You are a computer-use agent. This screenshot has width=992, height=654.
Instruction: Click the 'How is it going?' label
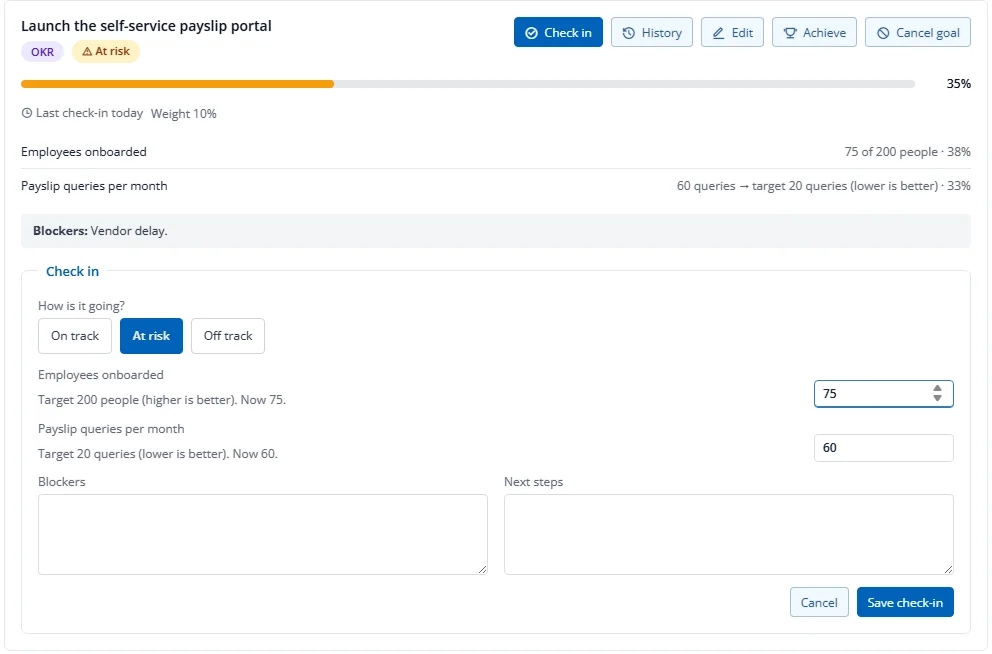tap(82, 306)
